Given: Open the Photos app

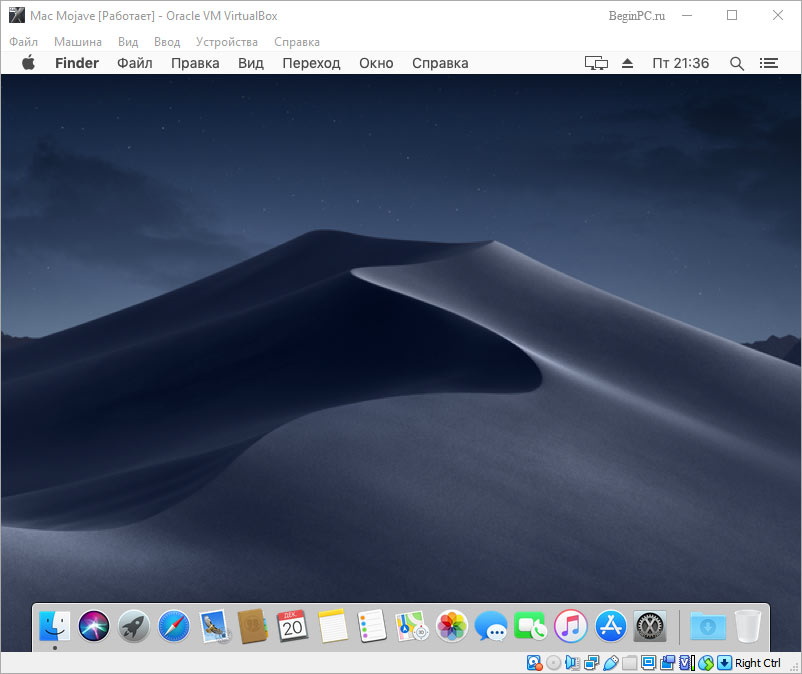Looking at the screenshot, I should tap(452, 625).
